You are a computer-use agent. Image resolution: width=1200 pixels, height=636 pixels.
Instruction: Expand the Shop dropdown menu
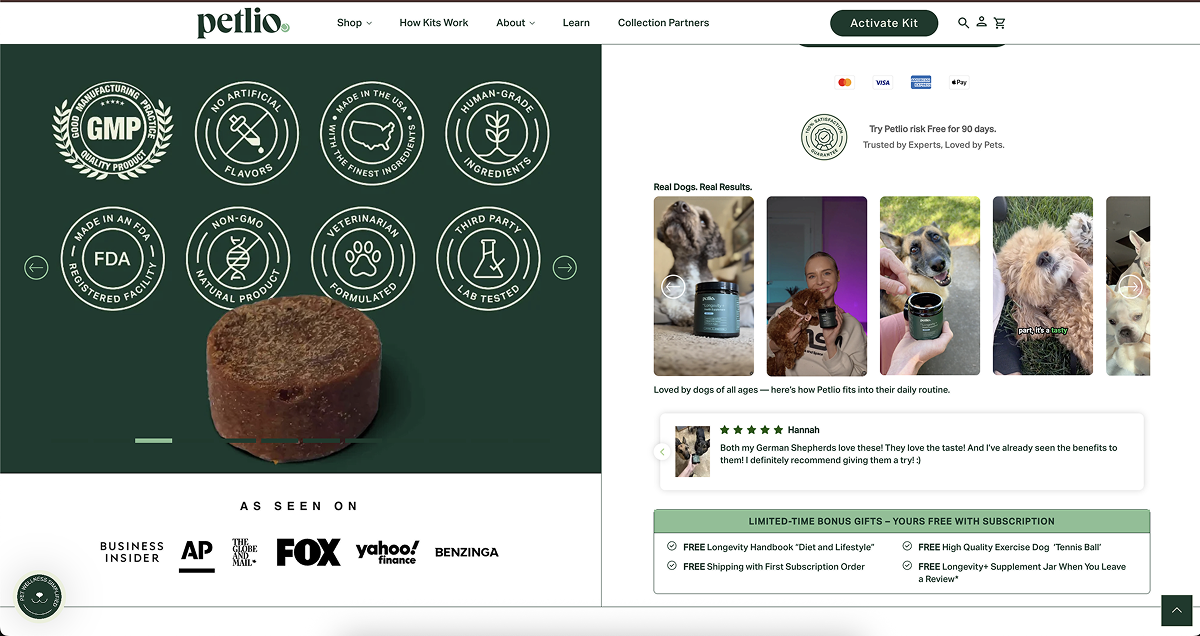[x=354, y=23]
